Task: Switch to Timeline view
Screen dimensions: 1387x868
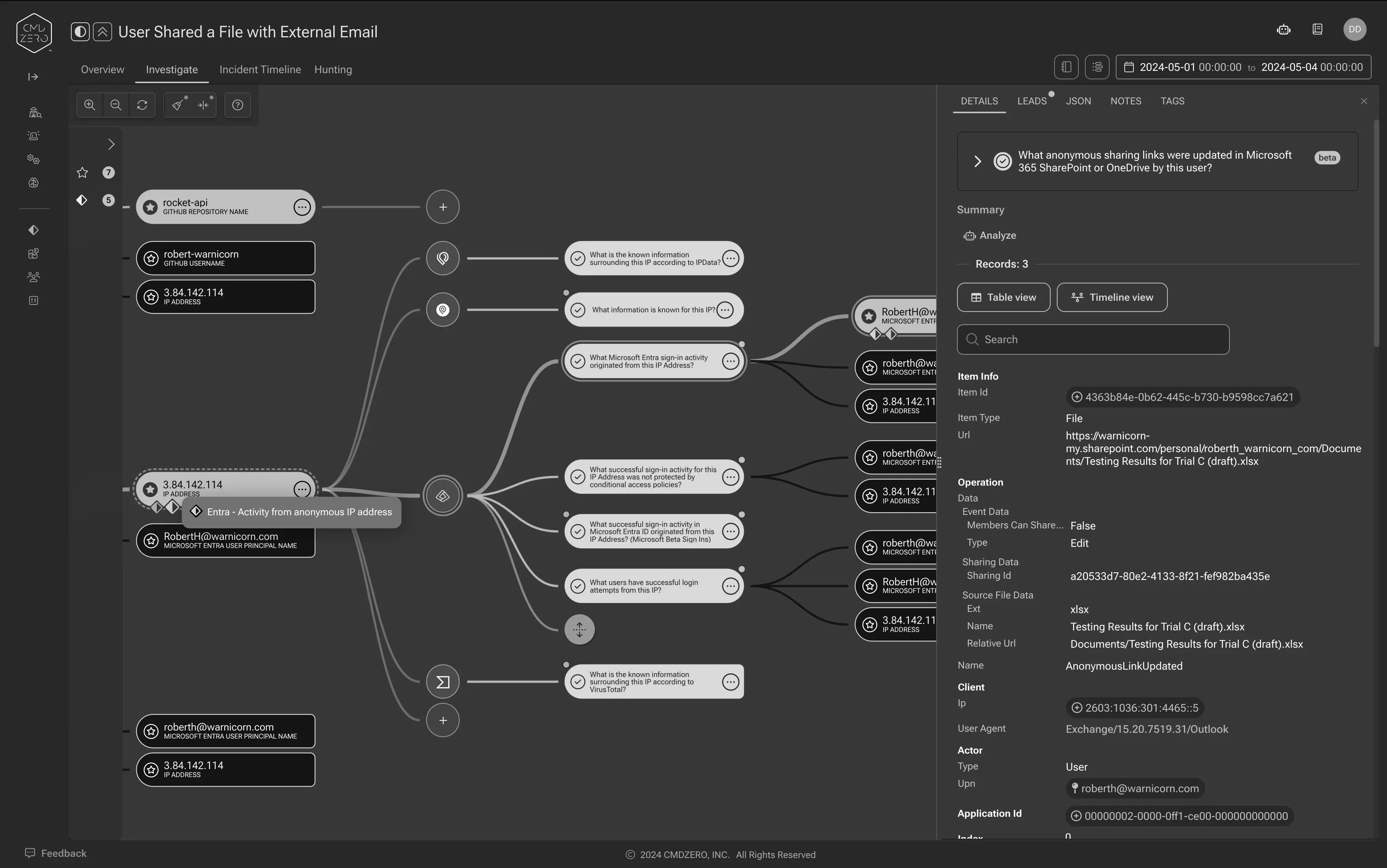Action: pyautogui.click(x=1112, y=297)
